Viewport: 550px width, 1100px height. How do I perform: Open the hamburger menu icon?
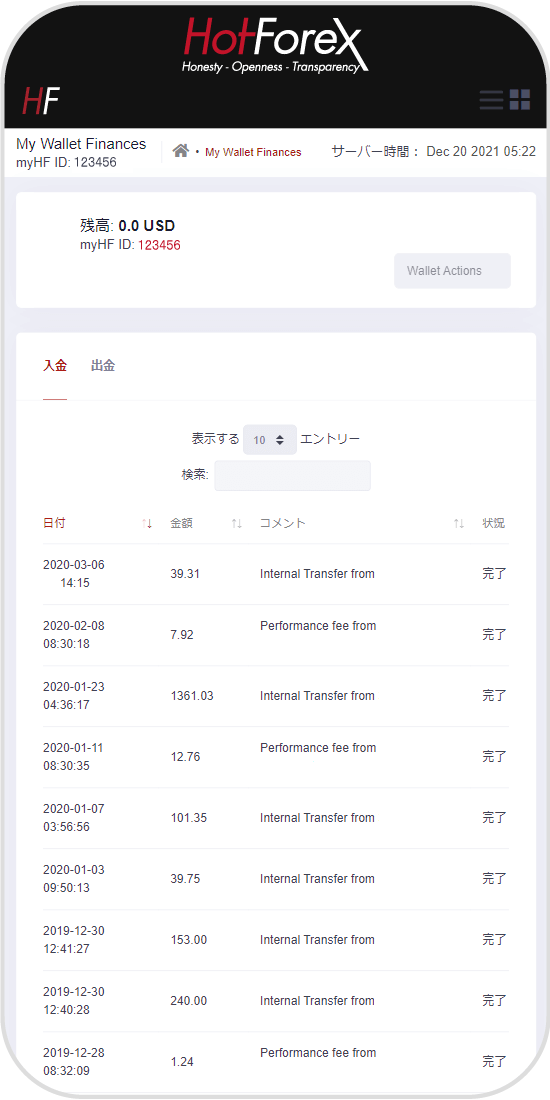[492, 100]
